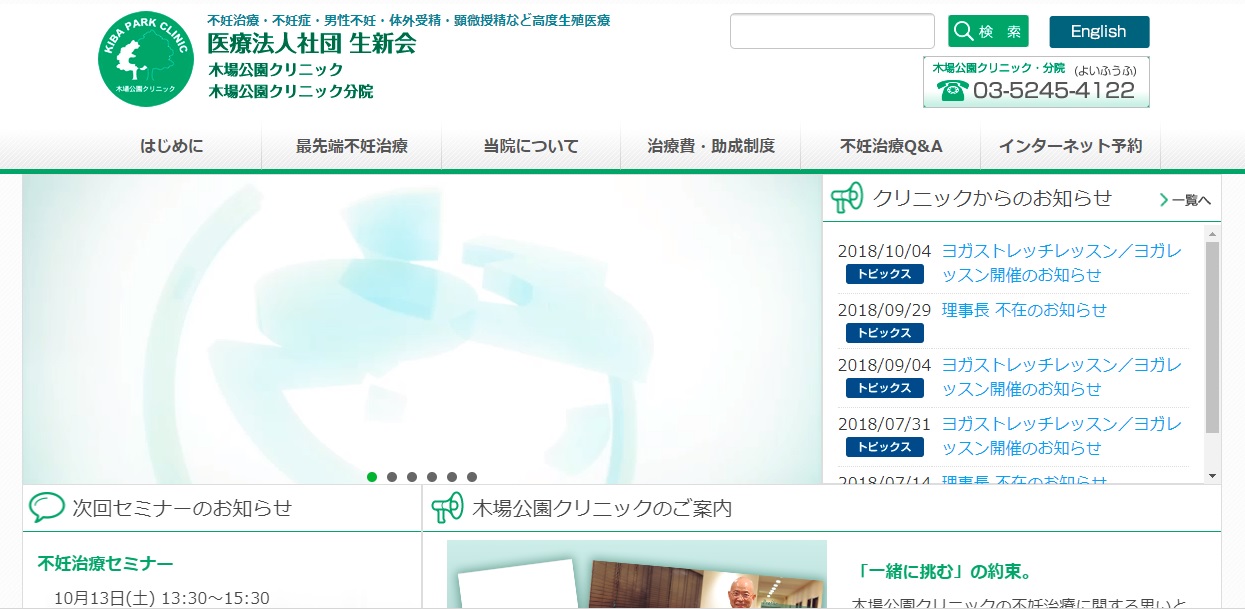Click the date 2018/10/04 in the news list
1245x611 pixels.
pos(884,251)
